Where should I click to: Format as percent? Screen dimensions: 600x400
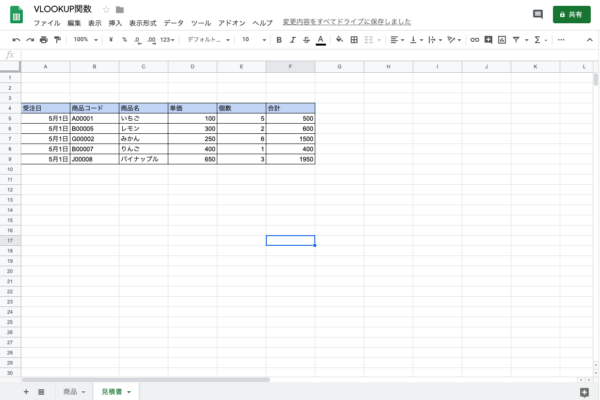(x=124, y=39)
